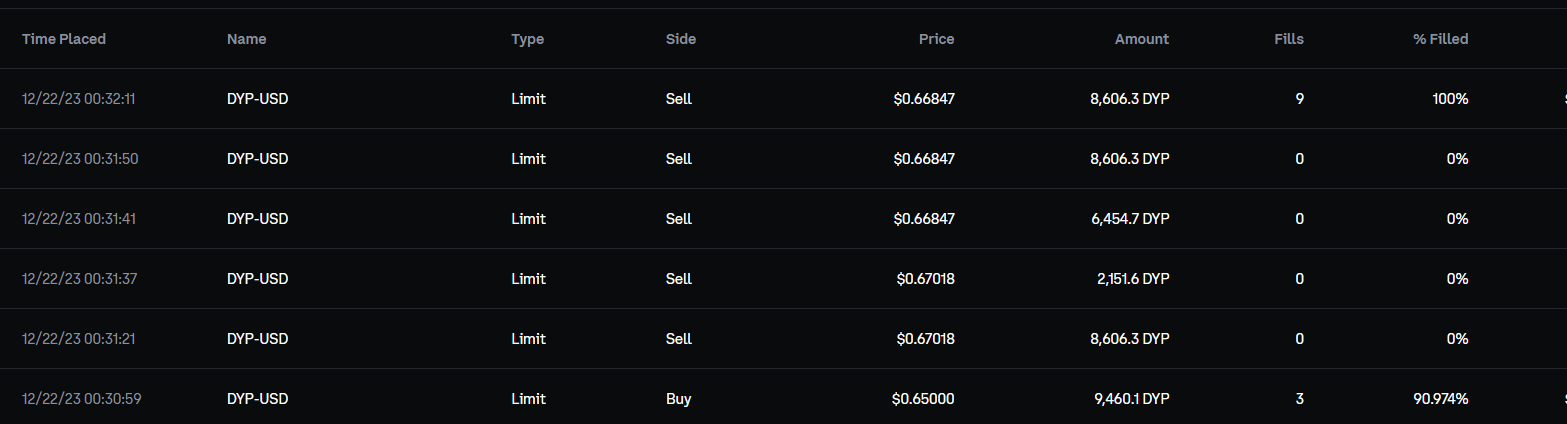The image size is (1567, 424).
Task: Select the 90.974% filled value
Action: pos(1439,399)
